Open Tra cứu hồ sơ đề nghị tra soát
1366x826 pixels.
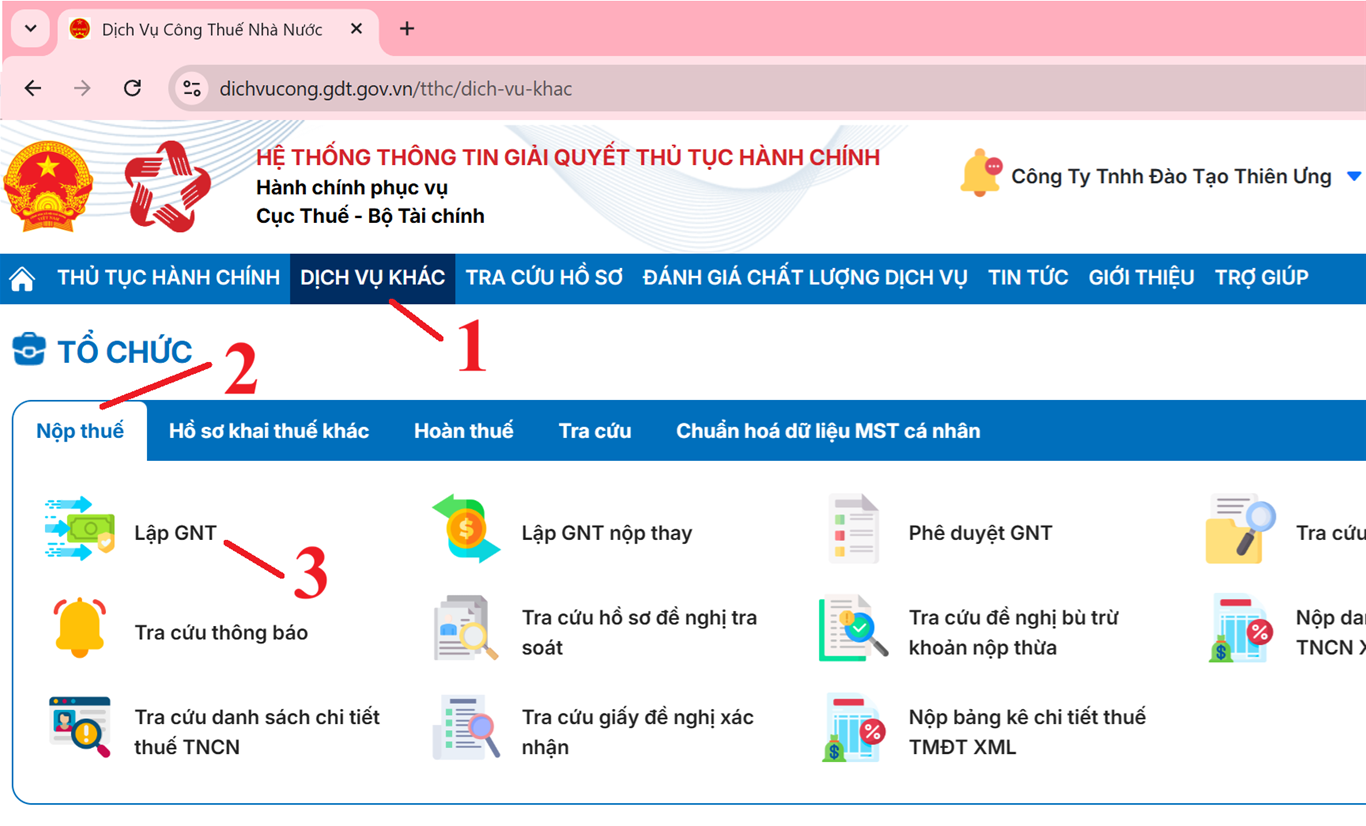point(467,628)
